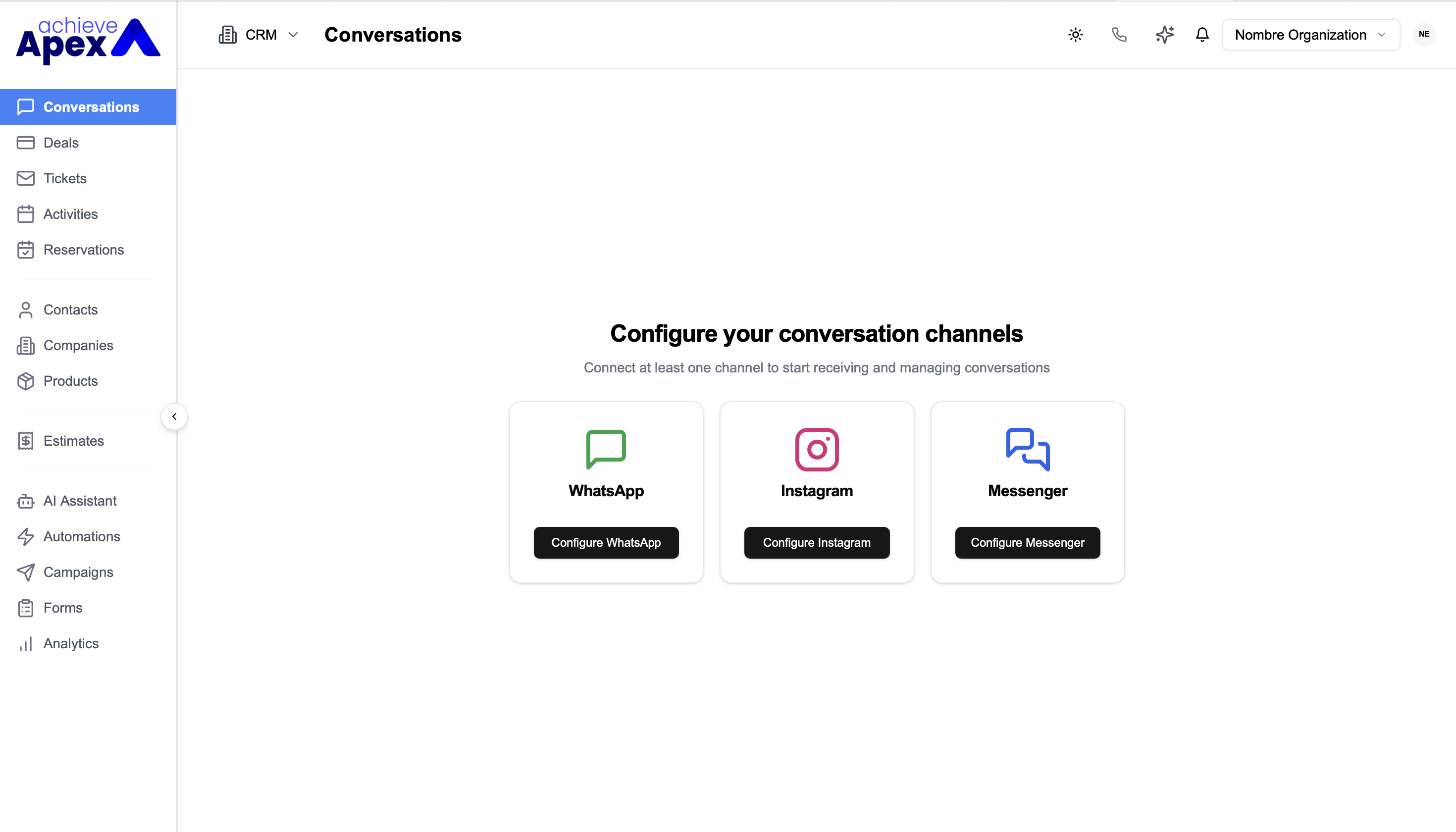Click the Conversations page heading
The width and height of the screenshot is (1456, 832).
pos(393,35)
